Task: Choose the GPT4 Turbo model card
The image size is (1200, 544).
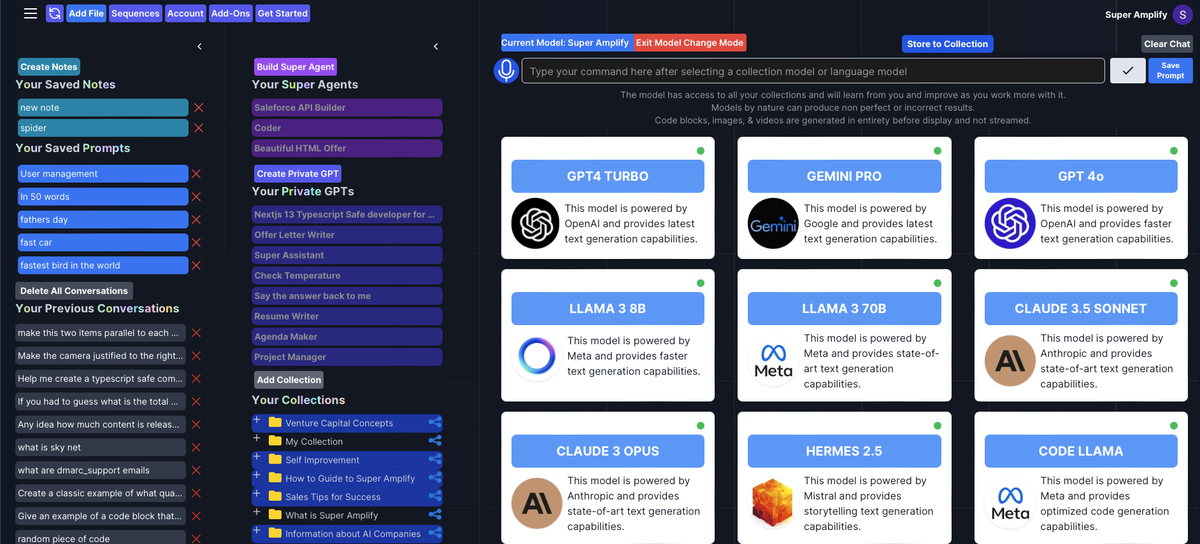Action: pos(607,176)
